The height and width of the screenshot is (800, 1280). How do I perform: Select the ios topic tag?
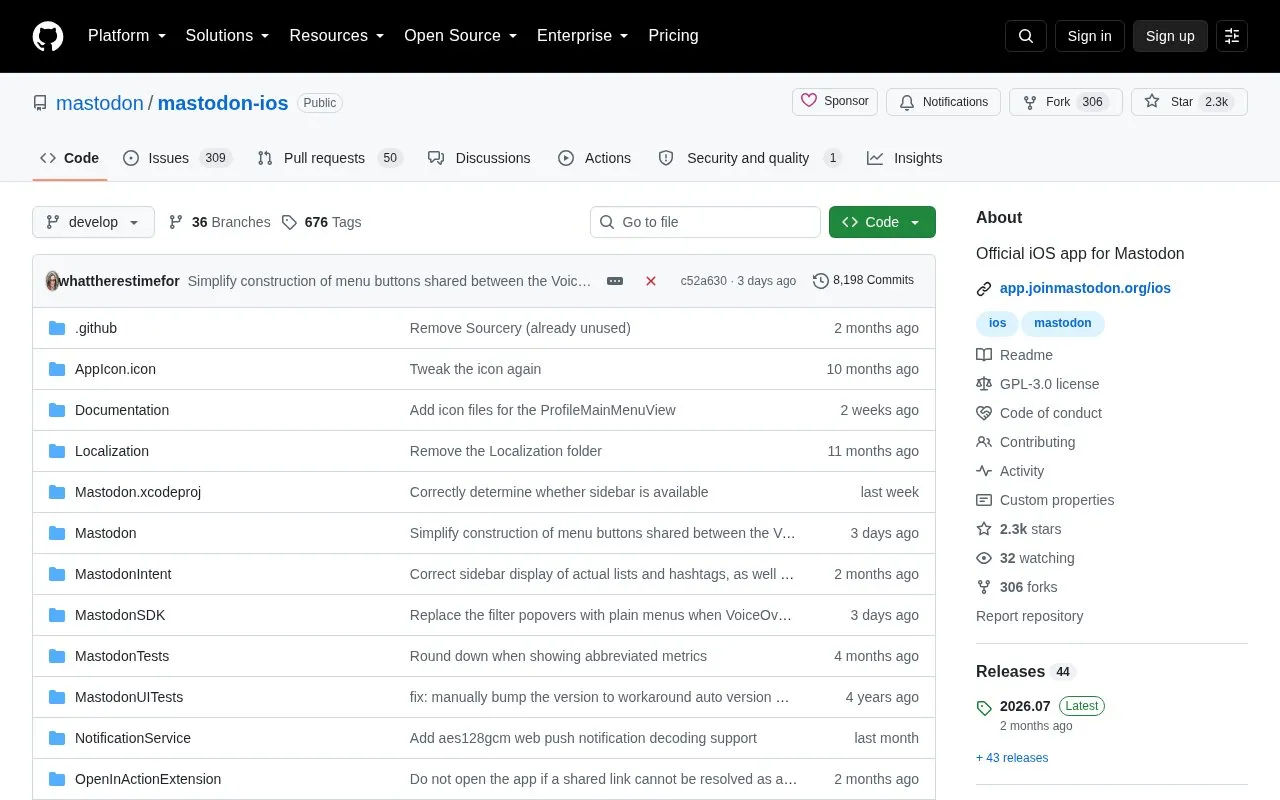(997, 323)
